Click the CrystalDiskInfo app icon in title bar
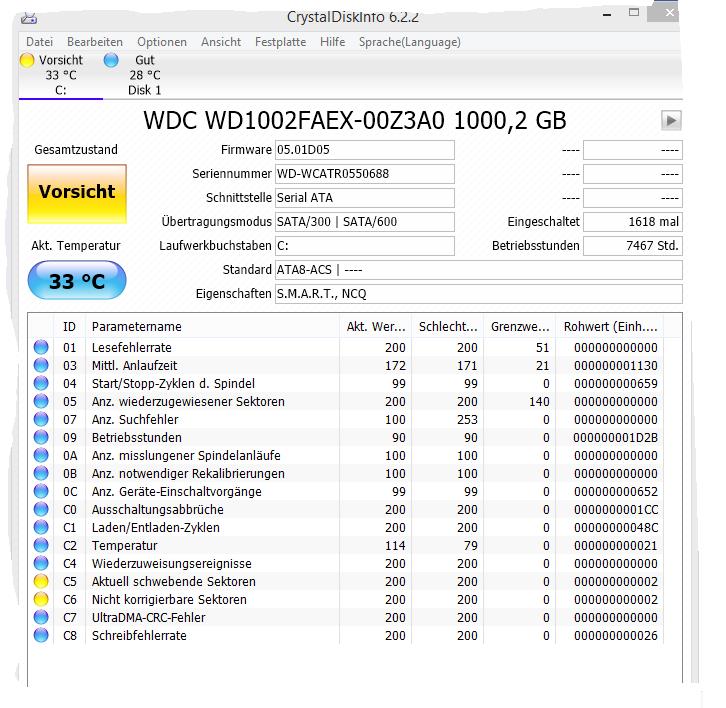The width and height of the screenshot is (726, 708). click(29, 19)
